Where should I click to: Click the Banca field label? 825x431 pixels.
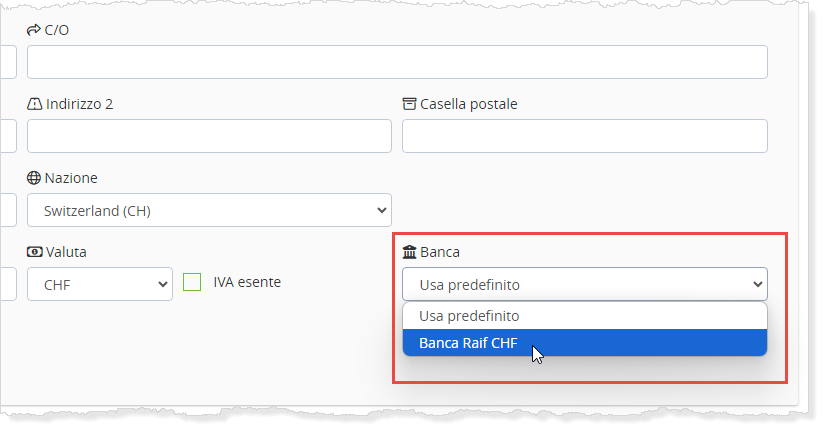click(440, 252)
